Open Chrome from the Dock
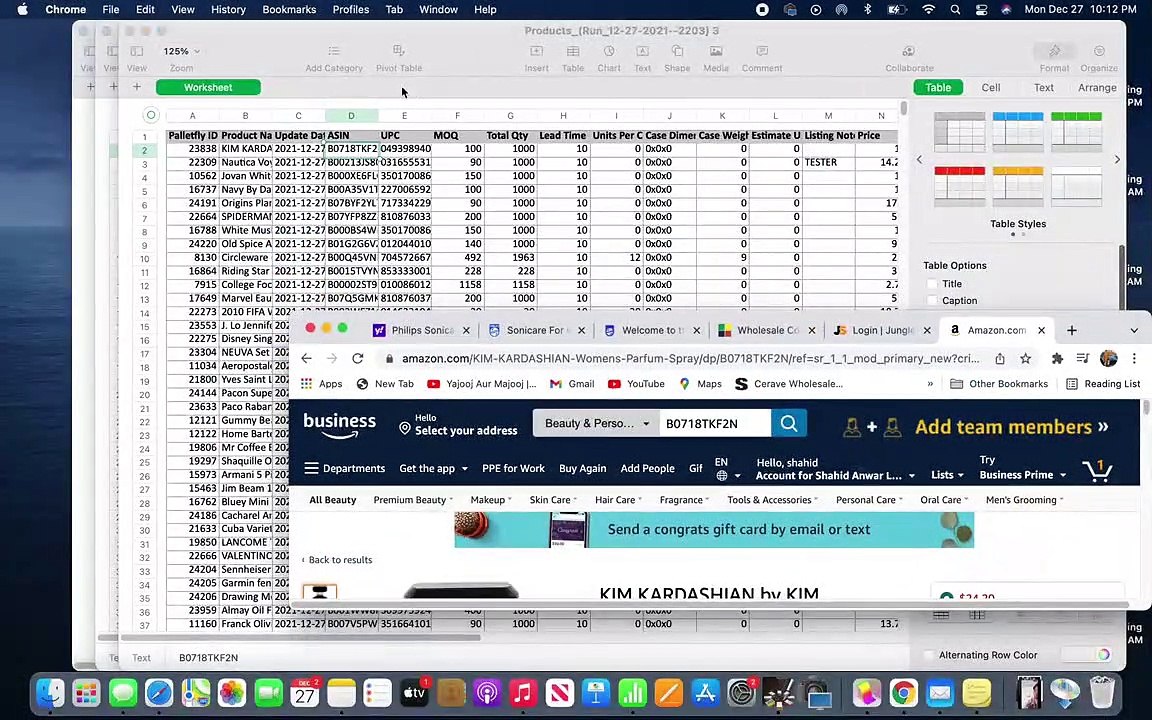 click(903, 693)
